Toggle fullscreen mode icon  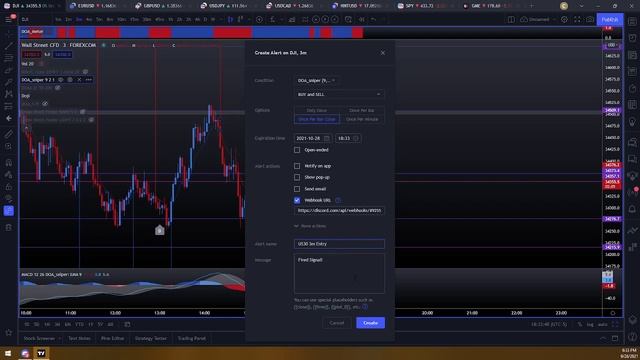pyautogui.click(x=577, y=20)
